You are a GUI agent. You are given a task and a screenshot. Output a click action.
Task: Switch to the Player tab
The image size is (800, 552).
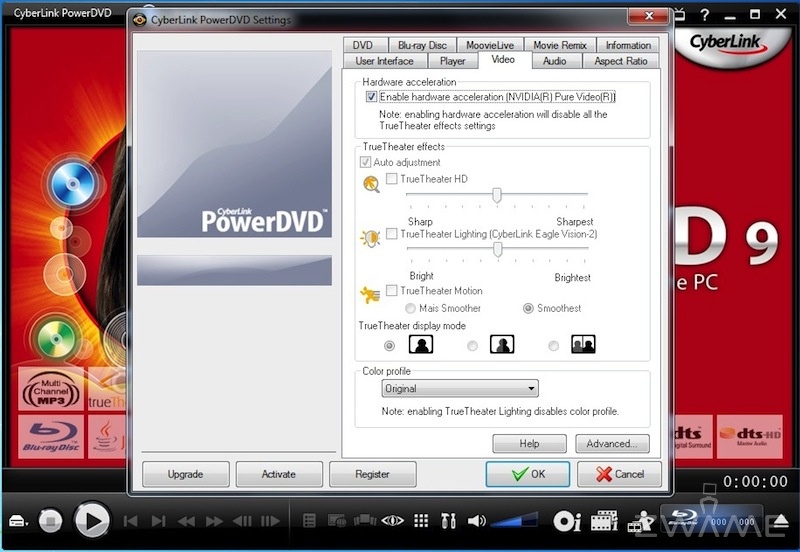point(453,61)
